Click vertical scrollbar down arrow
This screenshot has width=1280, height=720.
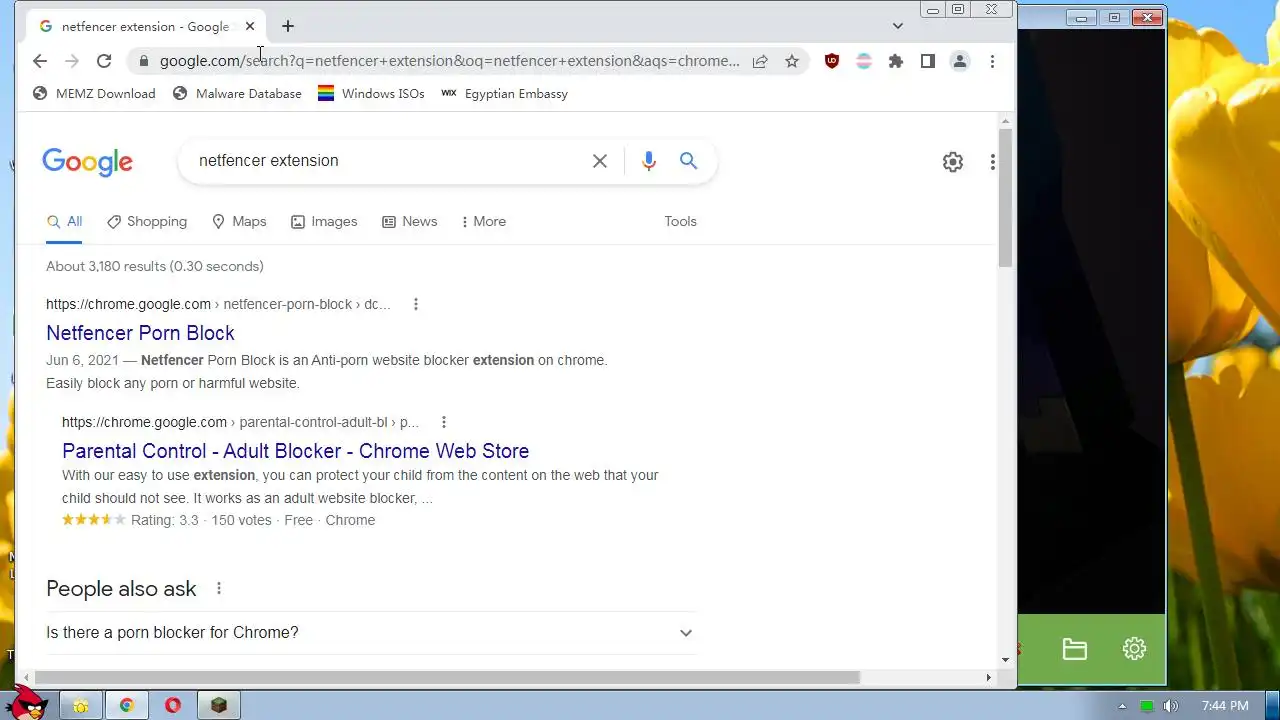(1006, 660)
